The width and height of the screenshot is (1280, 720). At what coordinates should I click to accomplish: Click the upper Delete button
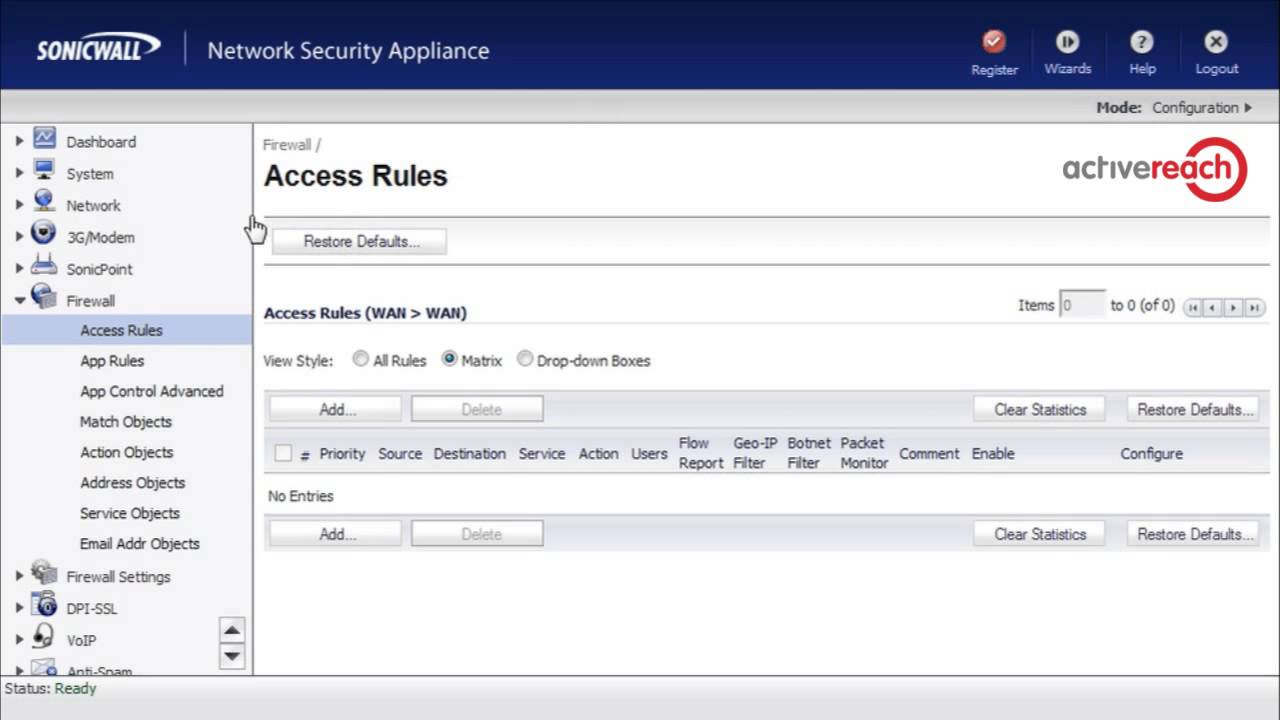477,409
